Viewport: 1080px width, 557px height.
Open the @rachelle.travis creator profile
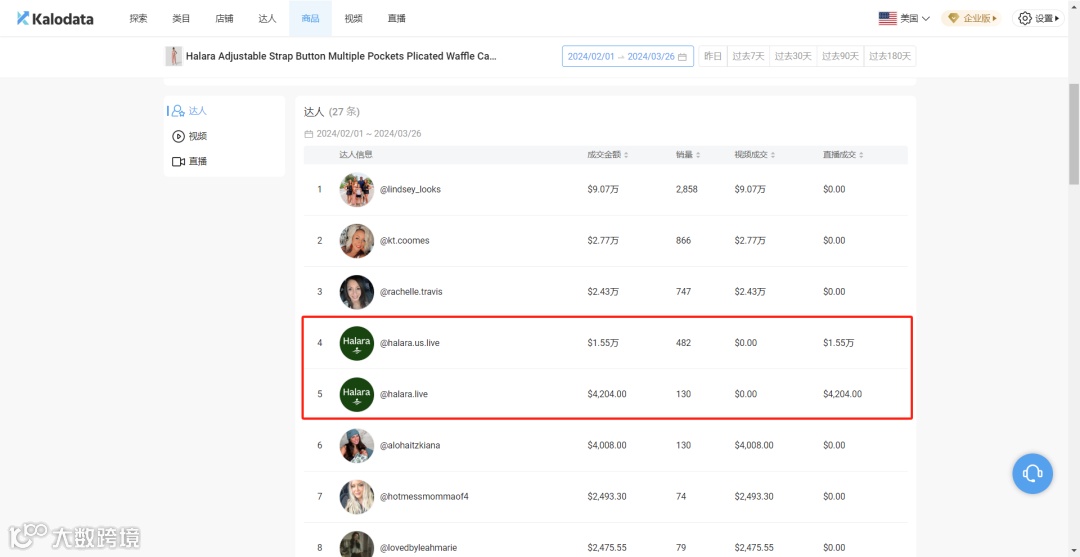[411, 292]
